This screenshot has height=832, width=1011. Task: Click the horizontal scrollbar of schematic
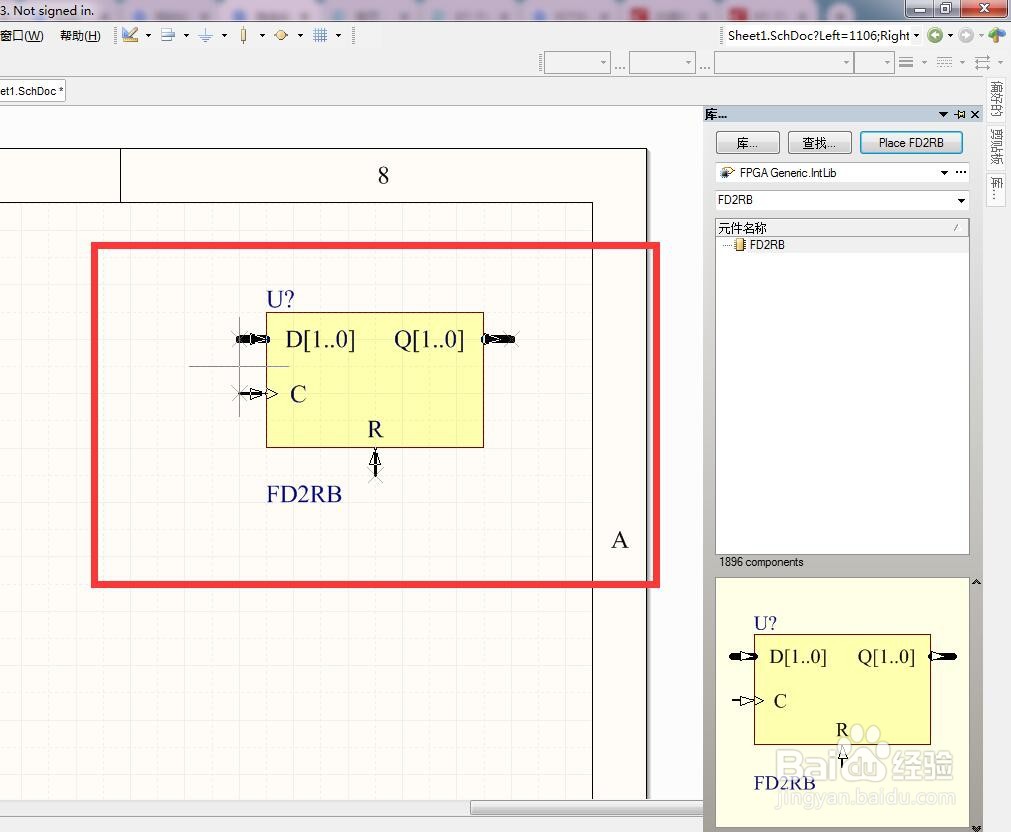[587, 807]
